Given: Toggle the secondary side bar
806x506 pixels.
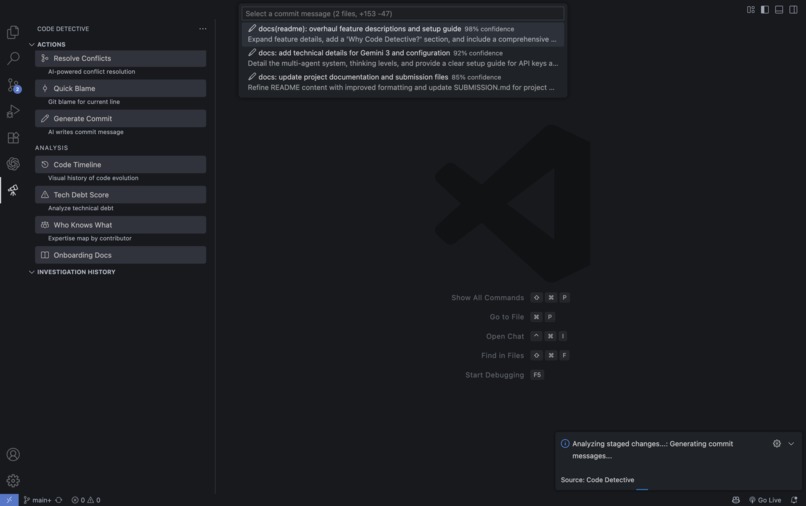Looking at the screenshot, I should 793,10.
